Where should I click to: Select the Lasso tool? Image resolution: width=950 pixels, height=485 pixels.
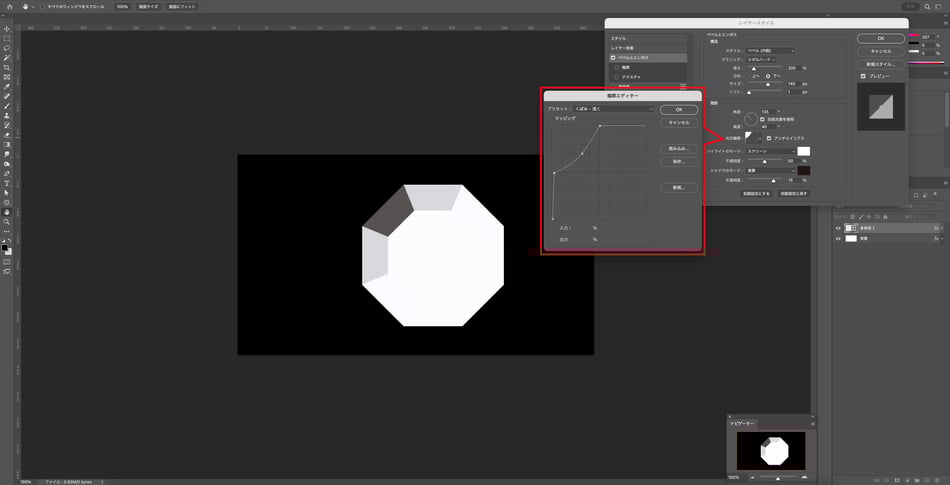click(x=6, y=47)
